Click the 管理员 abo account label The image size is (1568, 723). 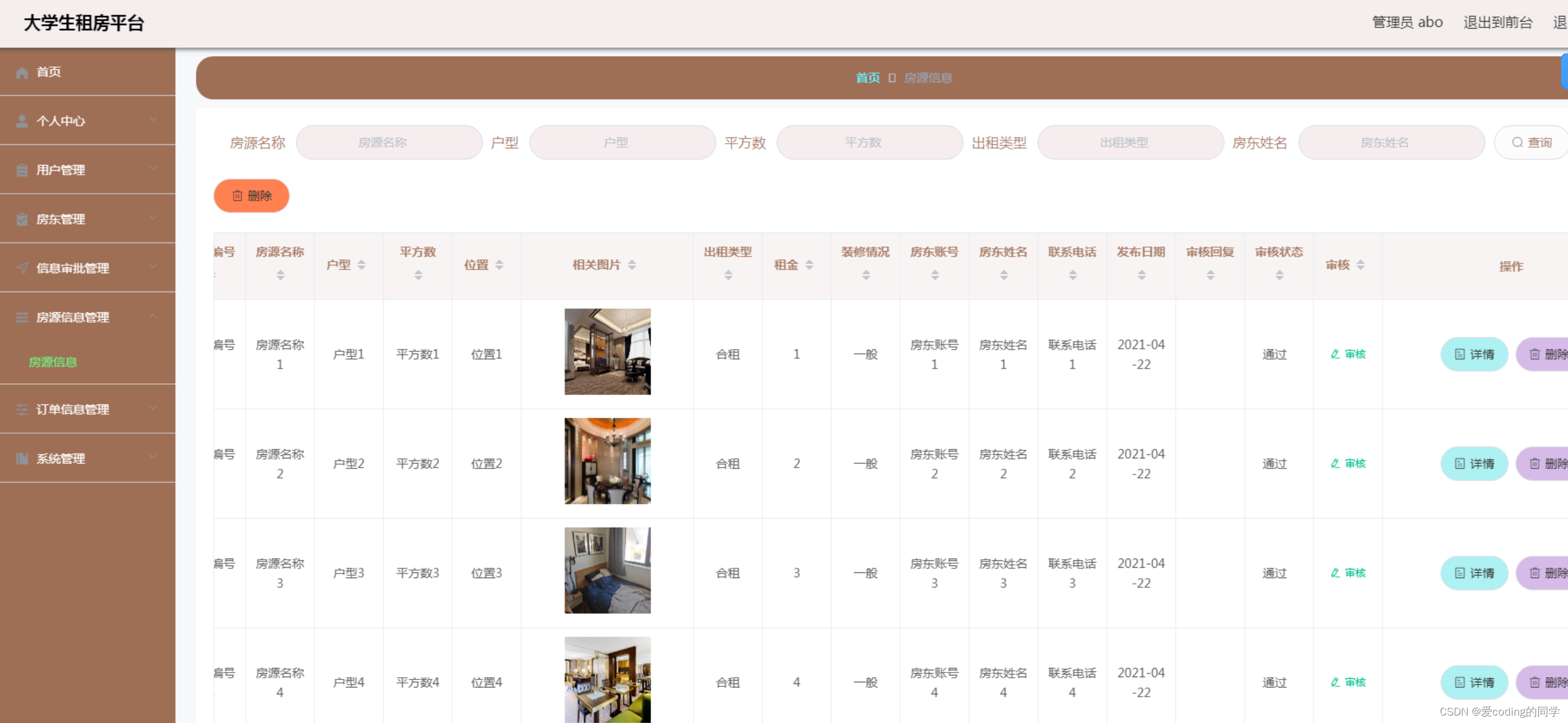pos(1407,22)
